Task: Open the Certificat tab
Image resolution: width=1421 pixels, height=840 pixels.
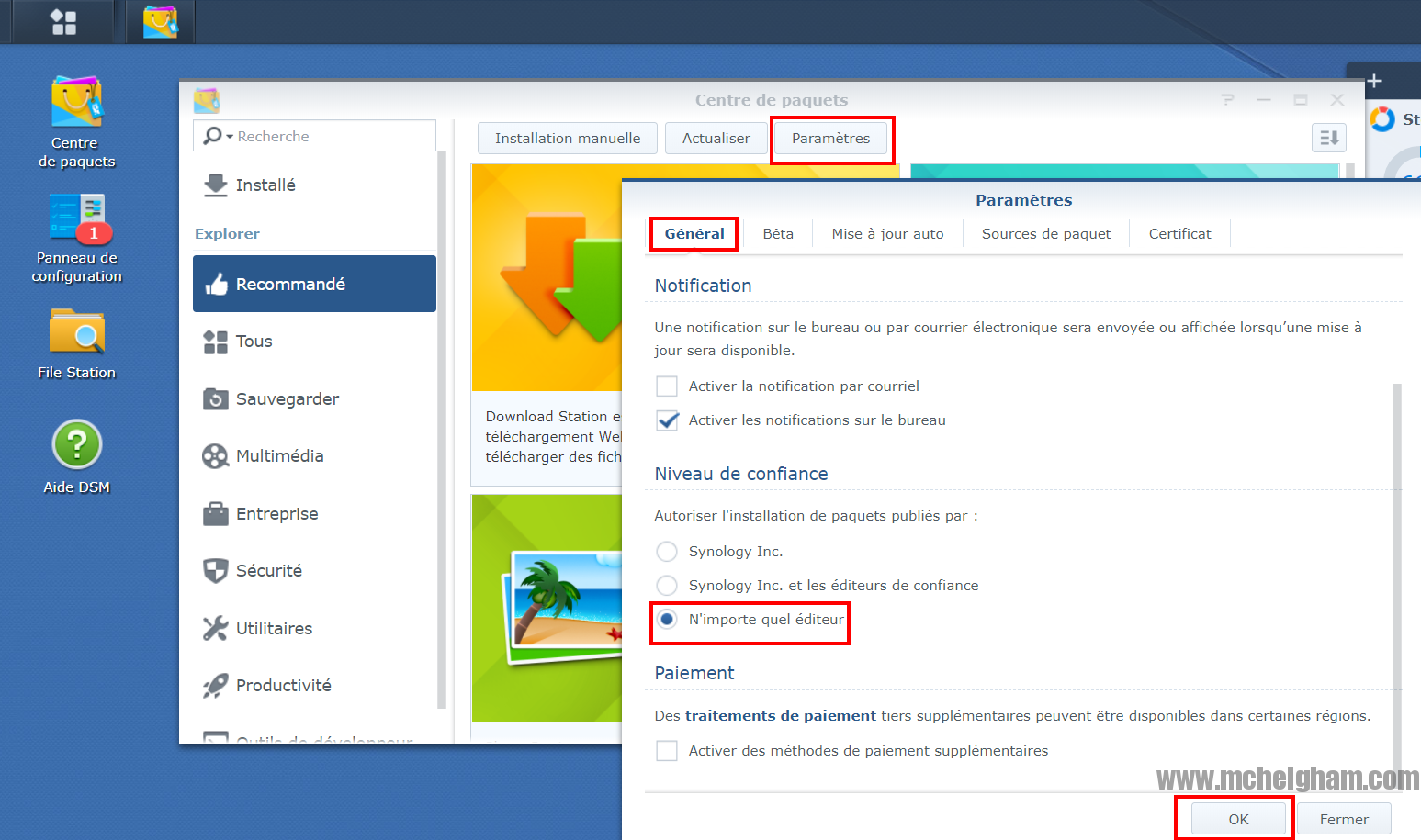Action: pyautogui.click(x=1179, y=234)
